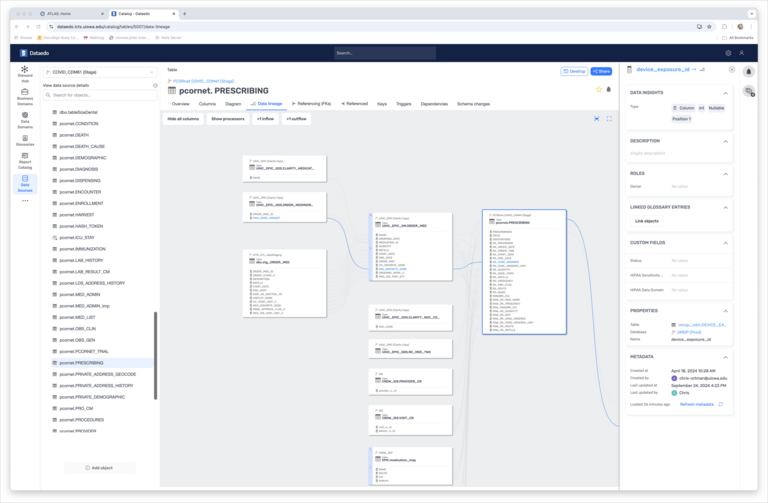Switch to the Diagram tab
Viewport: 768px width, 503px height.
tap(233, 104)
